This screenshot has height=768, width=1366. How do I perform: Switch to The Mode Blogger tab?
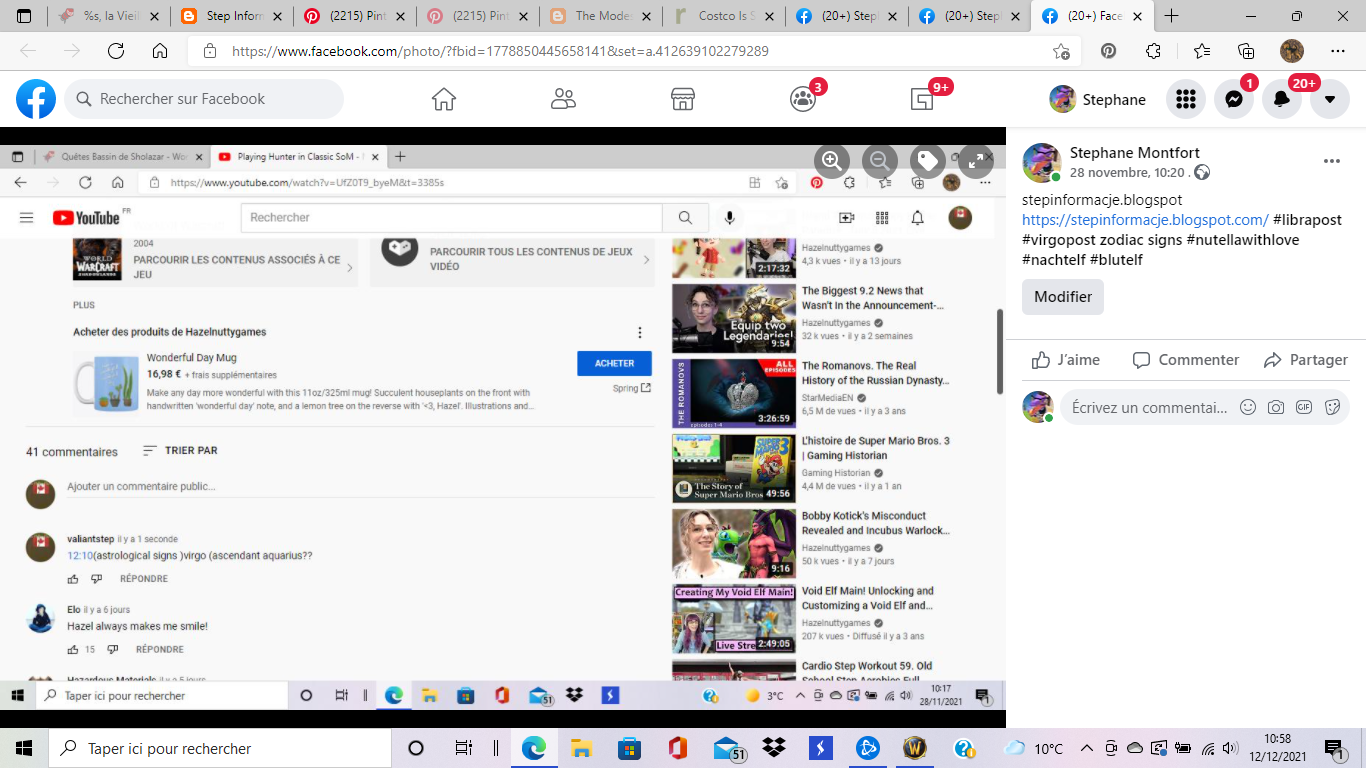click(602, 16)
